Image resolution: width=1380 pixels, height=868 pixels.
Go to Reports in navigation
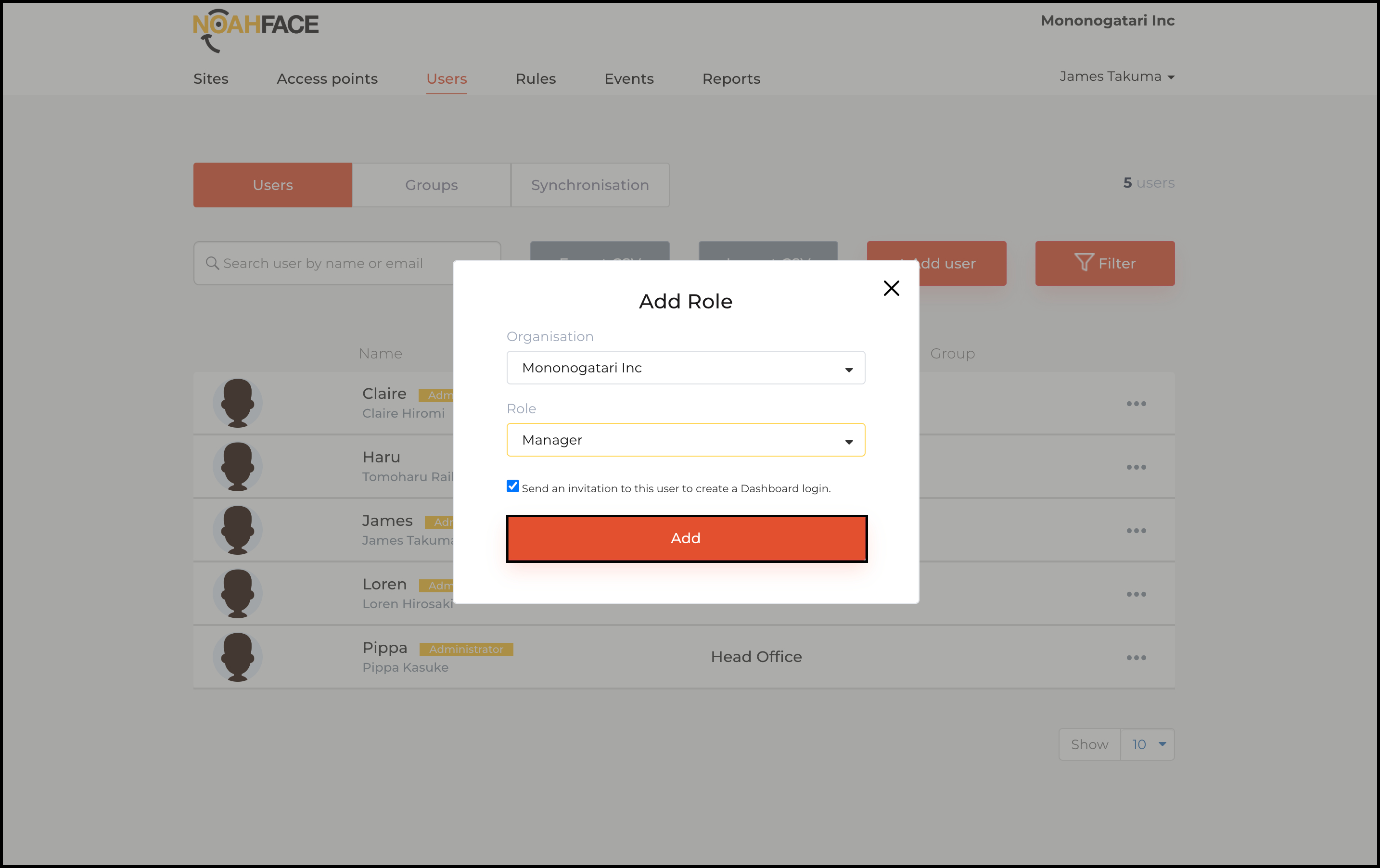[731, 79]
